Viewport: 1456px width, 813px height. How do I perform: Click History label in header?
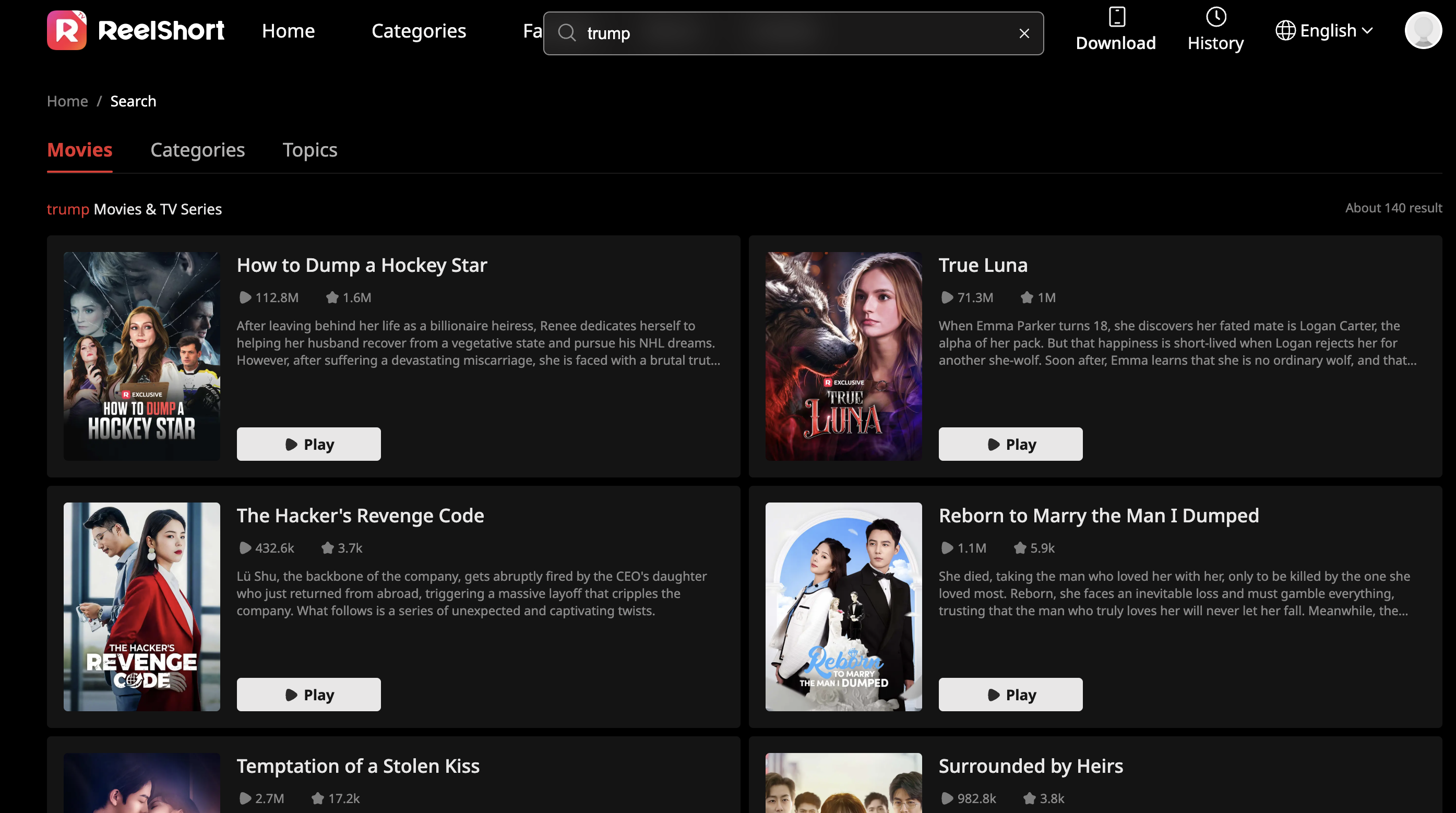tap(1215, 43)
